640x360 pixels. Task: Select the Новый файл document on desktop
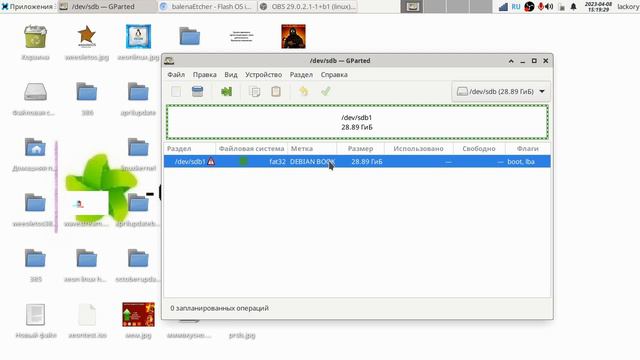[x=36, y=314]
